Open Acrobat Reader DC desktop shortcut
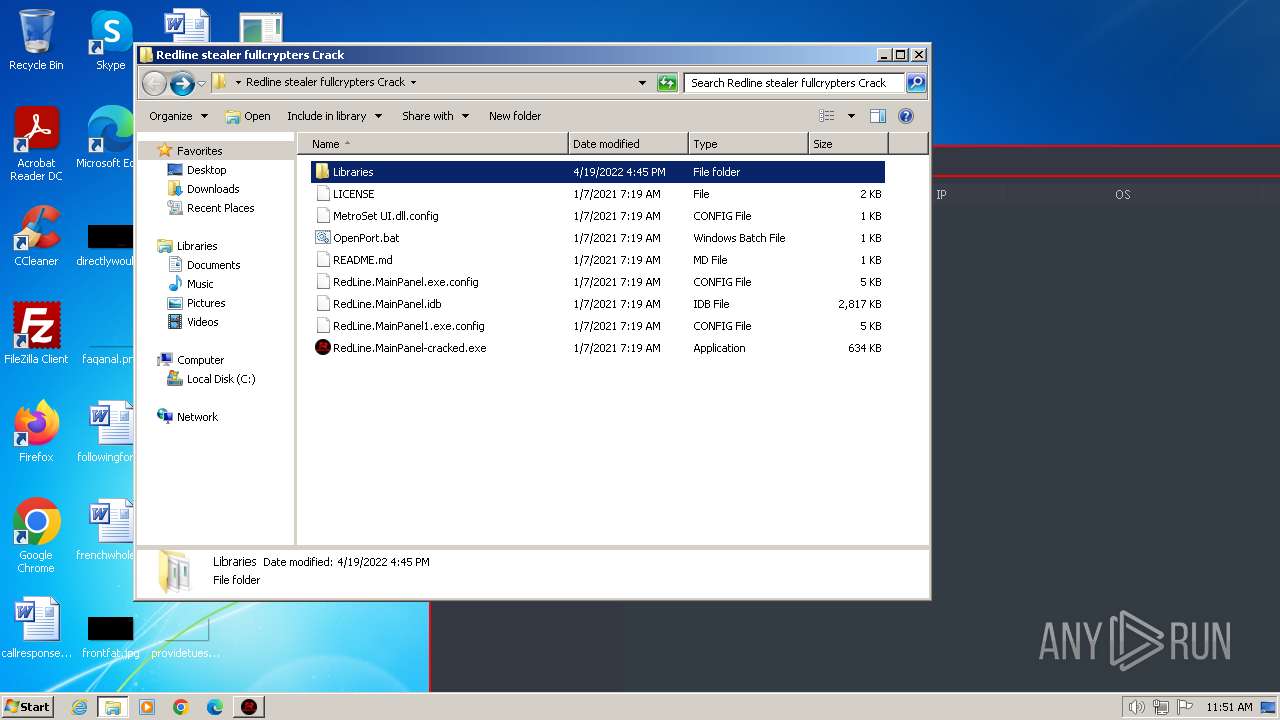 tap(36, 145)
